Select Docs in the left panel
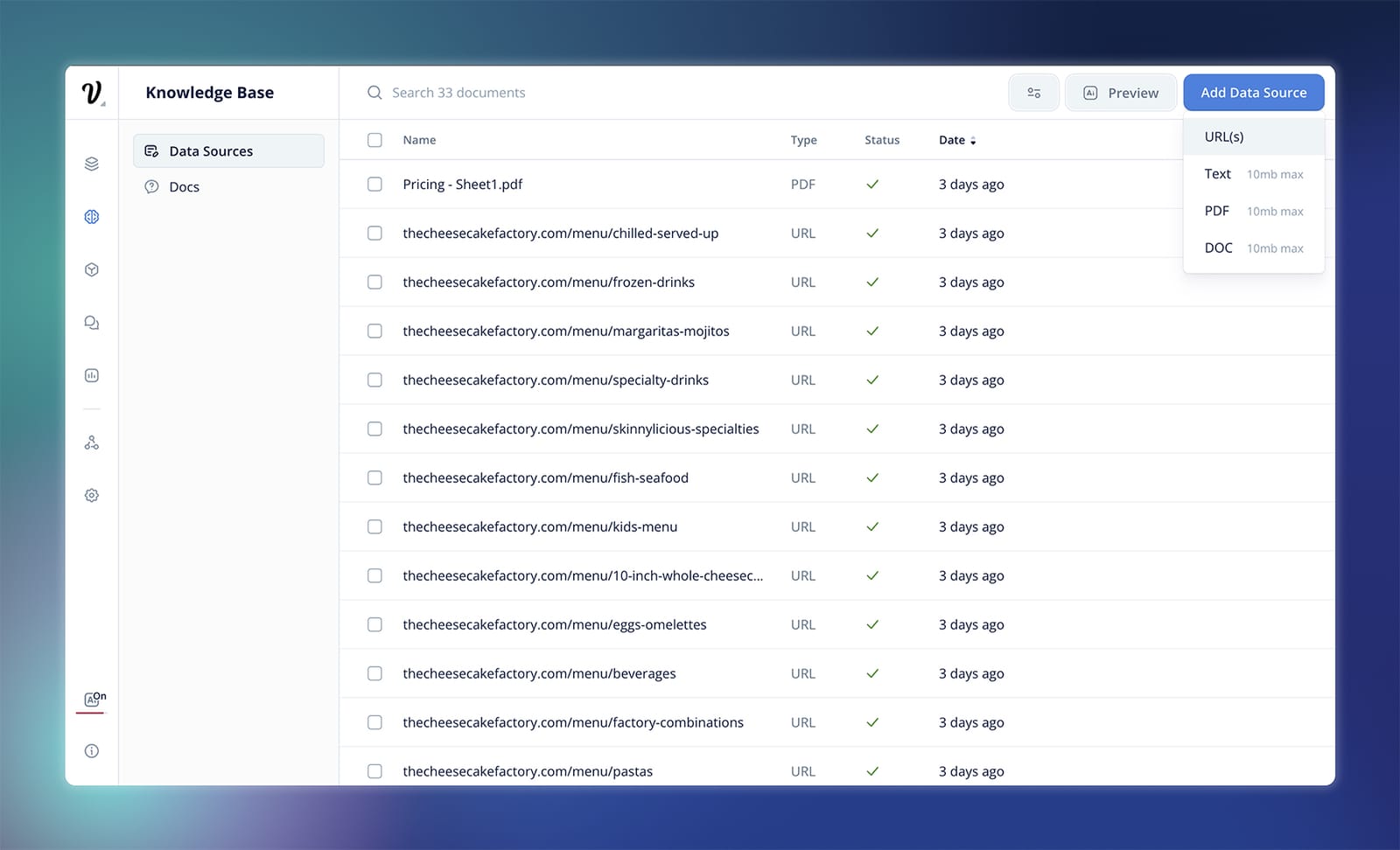Image resolution: width=1400 pixels, height=850 pixels. click(x=228, y=186)
